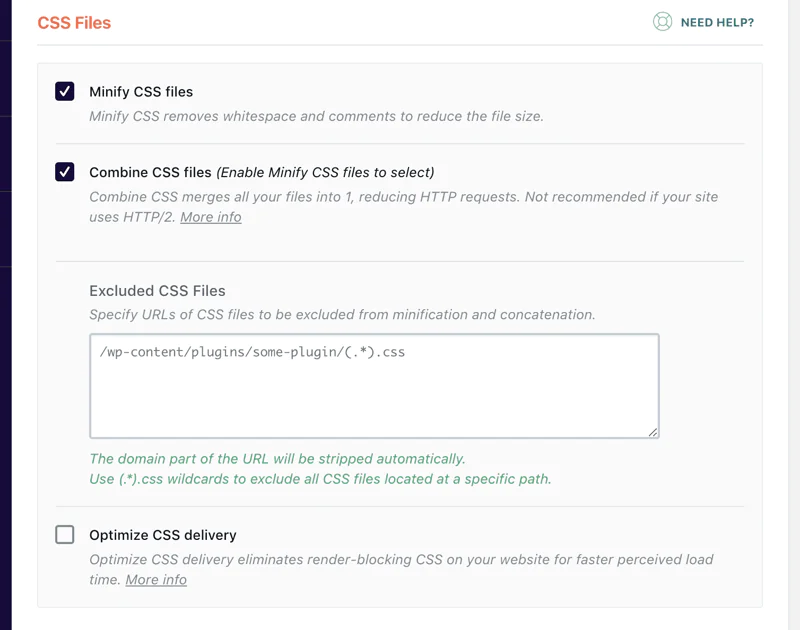Screen dimensions: 800x630
Task: Focus the Excluded CSS Files text area
Action: click(x=374, y=386)
